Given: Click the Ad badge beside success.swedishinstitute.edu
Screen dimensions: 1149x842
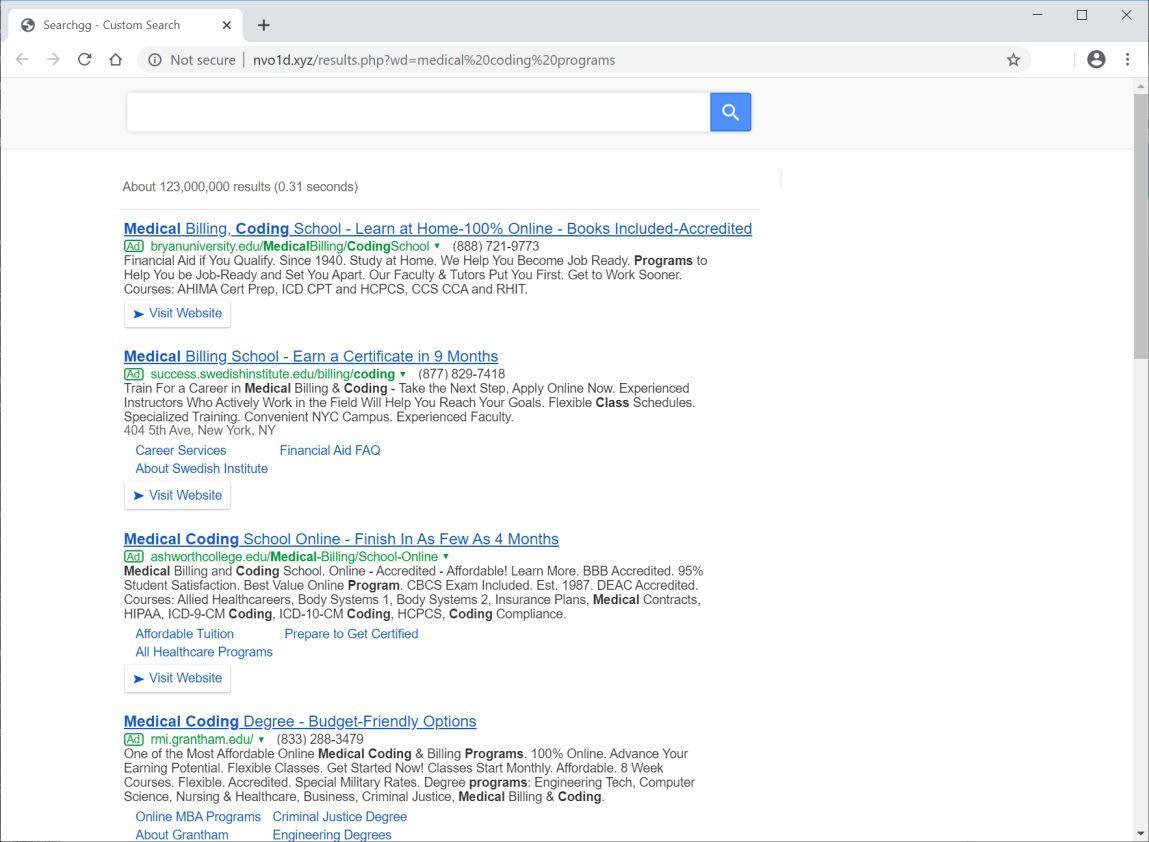Looking at the screenshot, I should pyautogui.click(x=133, y=374).
